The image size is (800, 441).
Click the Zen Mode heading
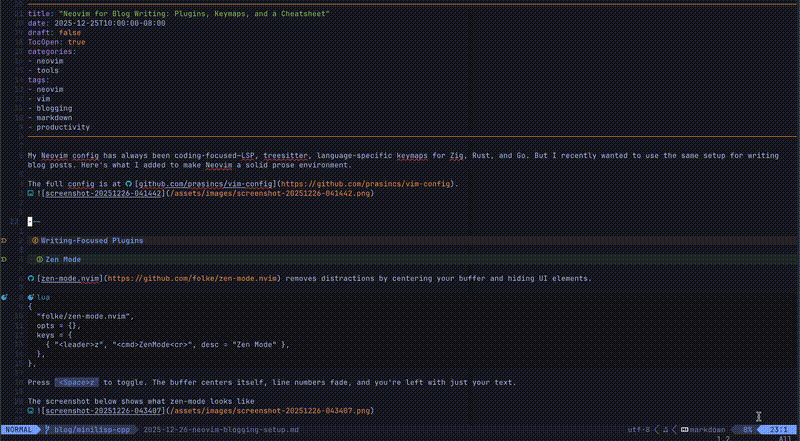point(63,259)
